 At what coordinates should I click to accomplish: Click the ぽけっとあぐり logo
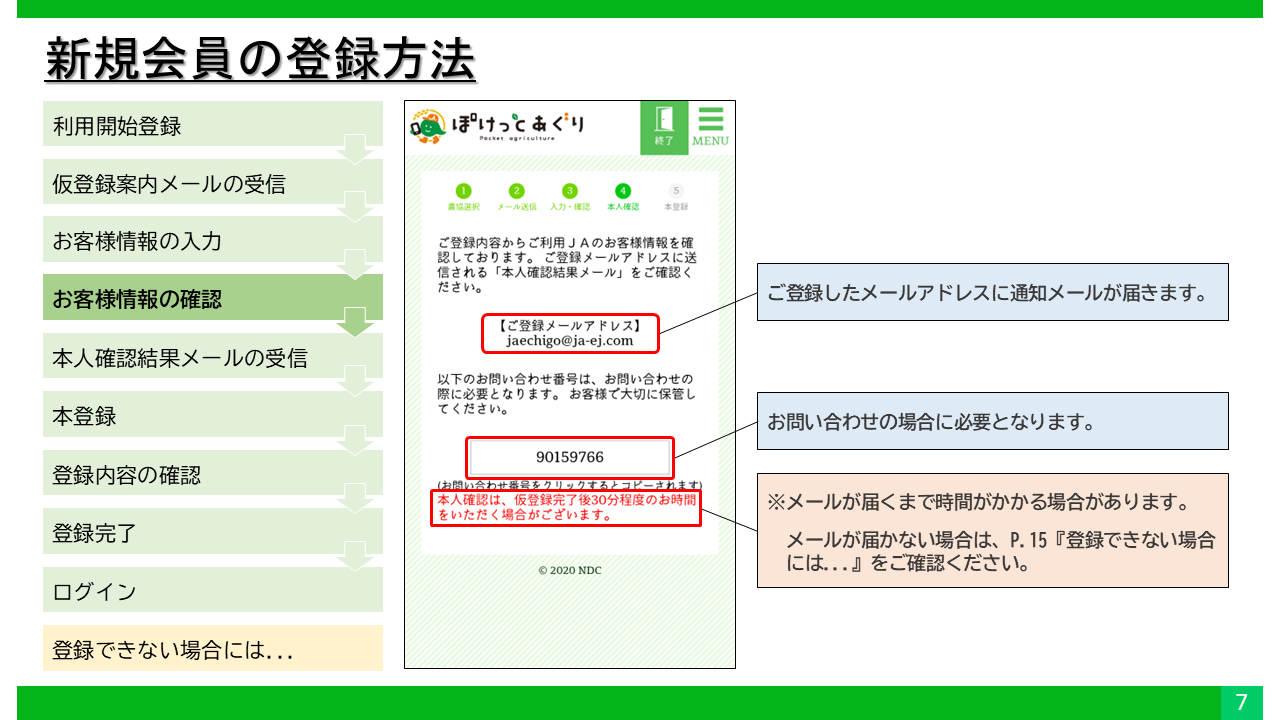pos(498,127)
